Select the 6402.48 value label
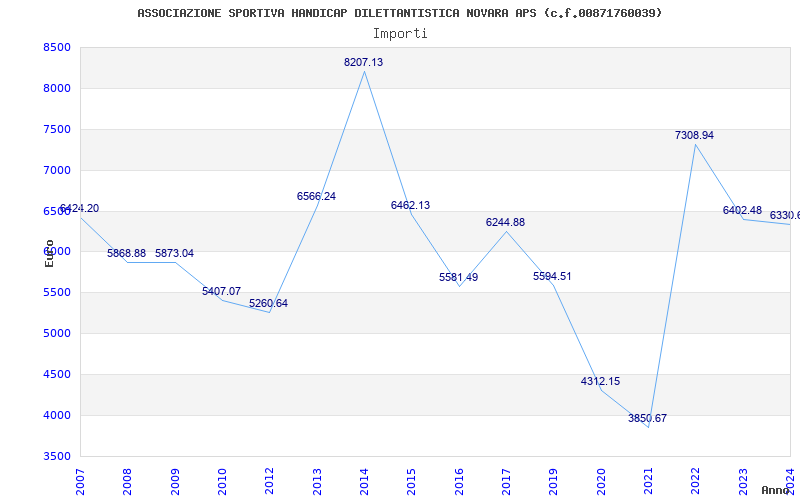 tap(742, 210)
